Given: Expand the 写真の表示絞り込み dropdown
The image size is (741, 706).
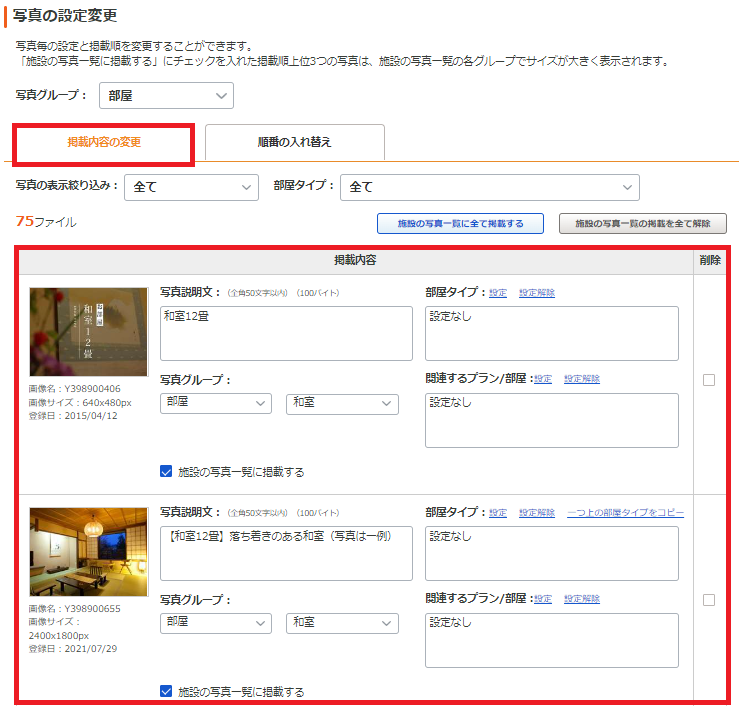Looking at the screenshot, I should [x=192, y=187].
